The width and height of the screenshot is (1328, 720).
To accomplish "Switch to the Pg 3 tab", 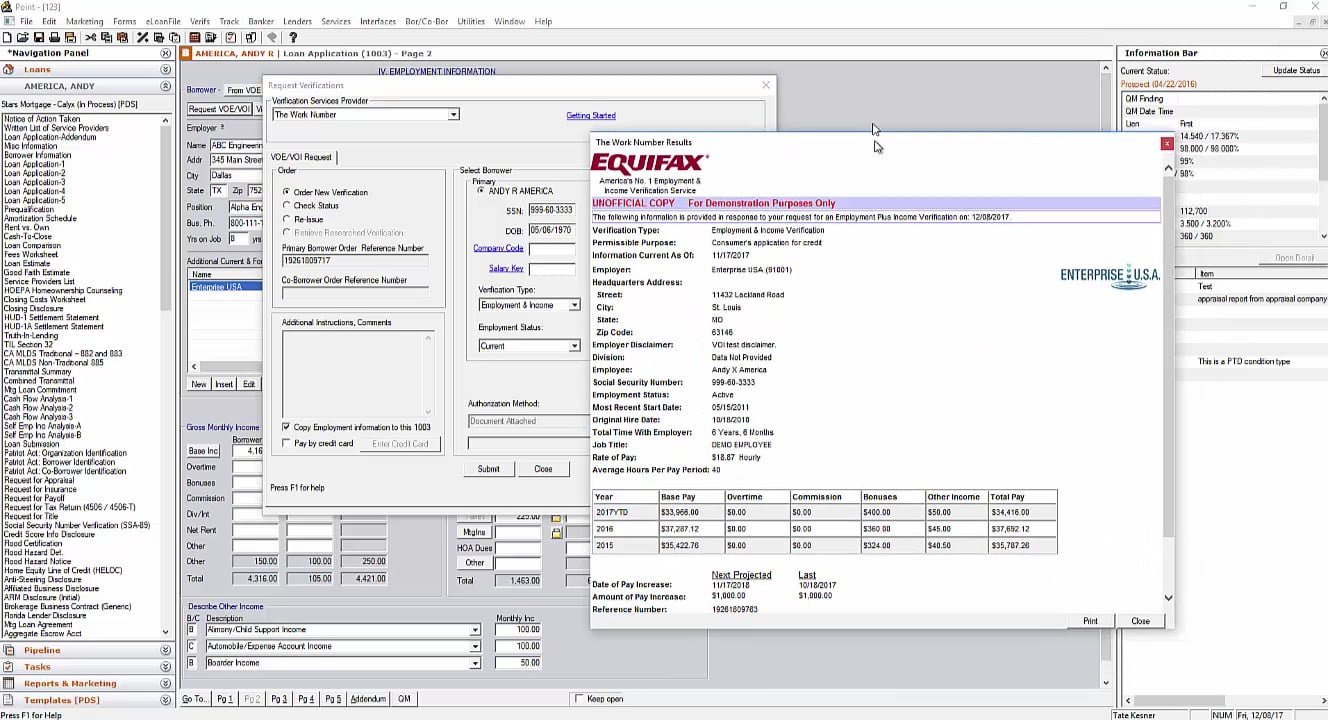I will tap(279, 699).
